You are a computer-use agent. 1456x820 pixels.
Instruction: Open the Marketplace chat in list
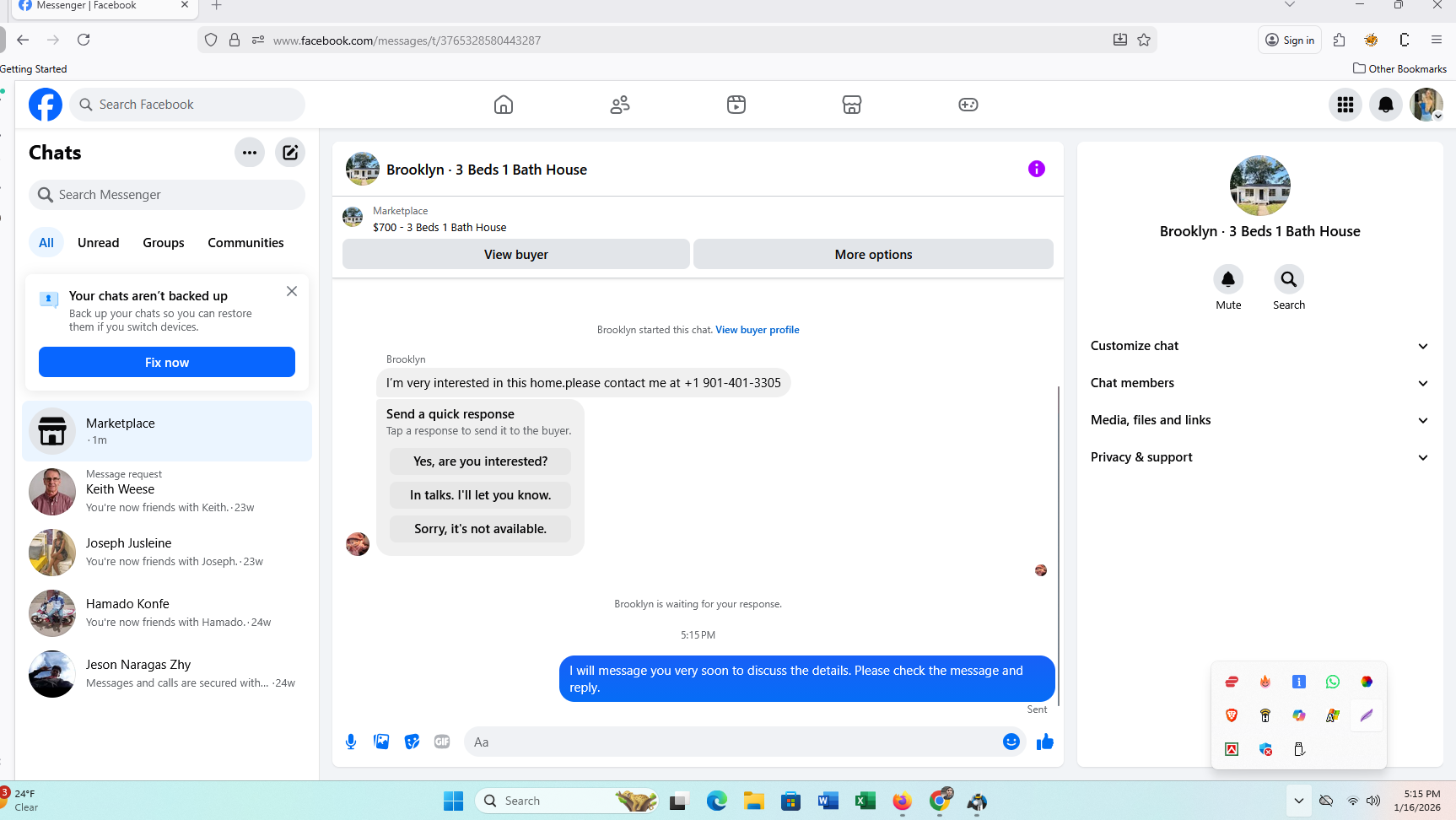[x=167, y=431]
